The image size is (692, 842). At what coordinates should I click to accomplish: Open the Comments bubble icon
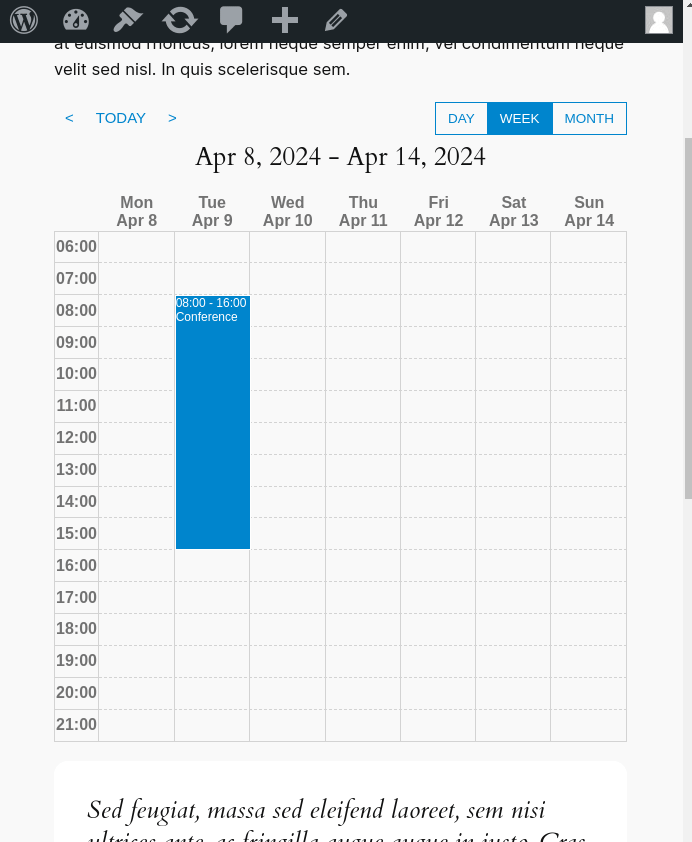click(x=231, y=20)
